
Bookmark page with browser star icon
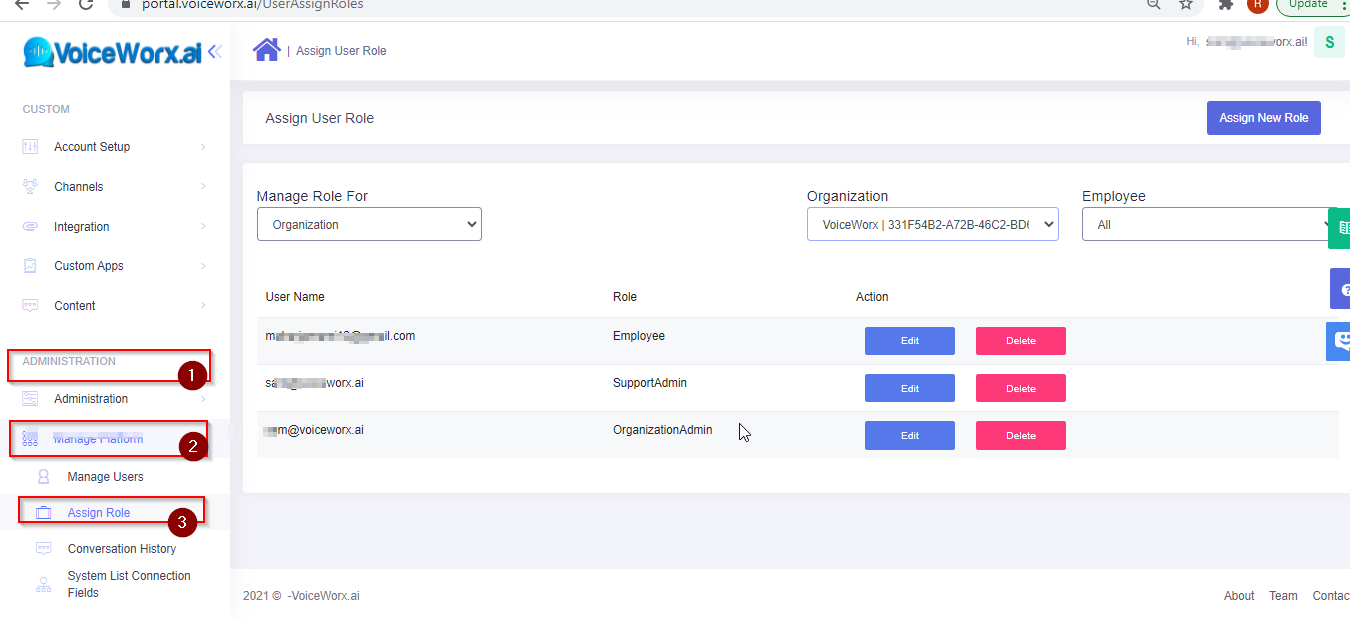point(1186,5)
